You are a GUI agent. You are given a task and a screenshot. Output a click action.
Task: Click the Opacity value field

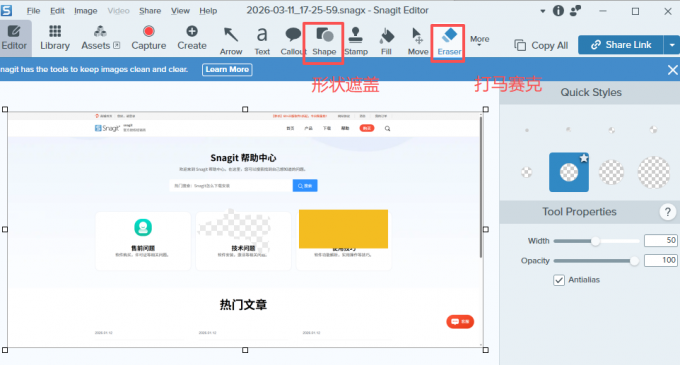[x=660, y=261]
